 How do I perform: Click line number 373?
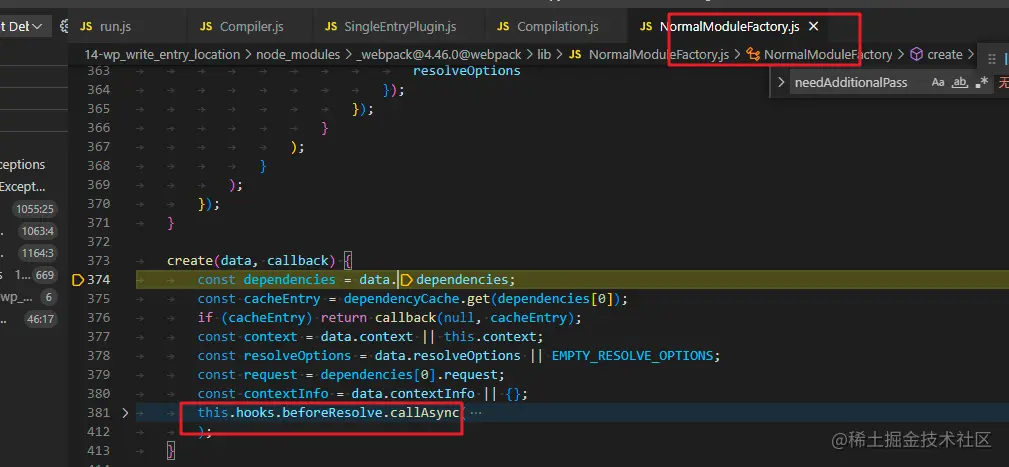(98, 261)
